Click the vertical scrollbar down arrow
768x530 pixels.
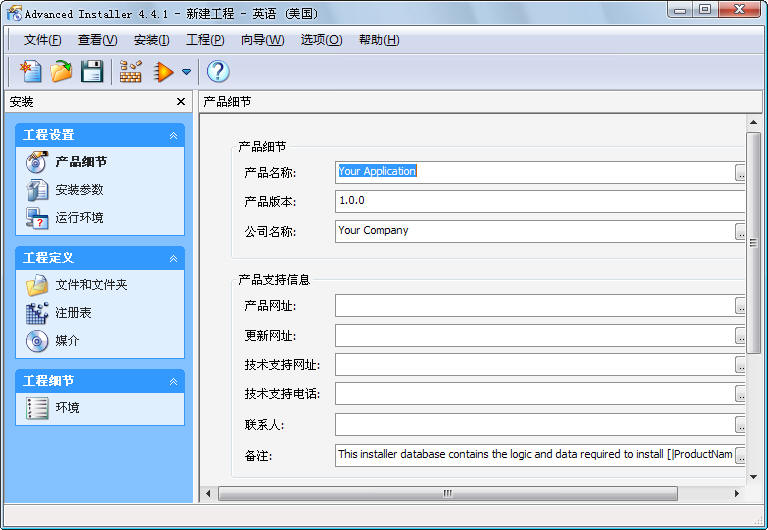click(x=753, y=477)
